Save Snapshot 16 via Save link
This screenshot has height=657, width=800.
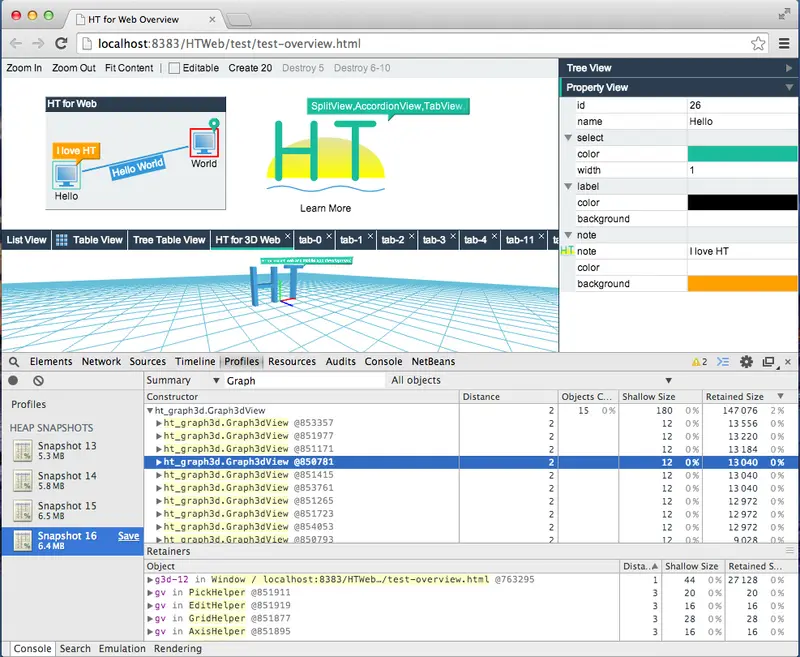coord(128,537)
